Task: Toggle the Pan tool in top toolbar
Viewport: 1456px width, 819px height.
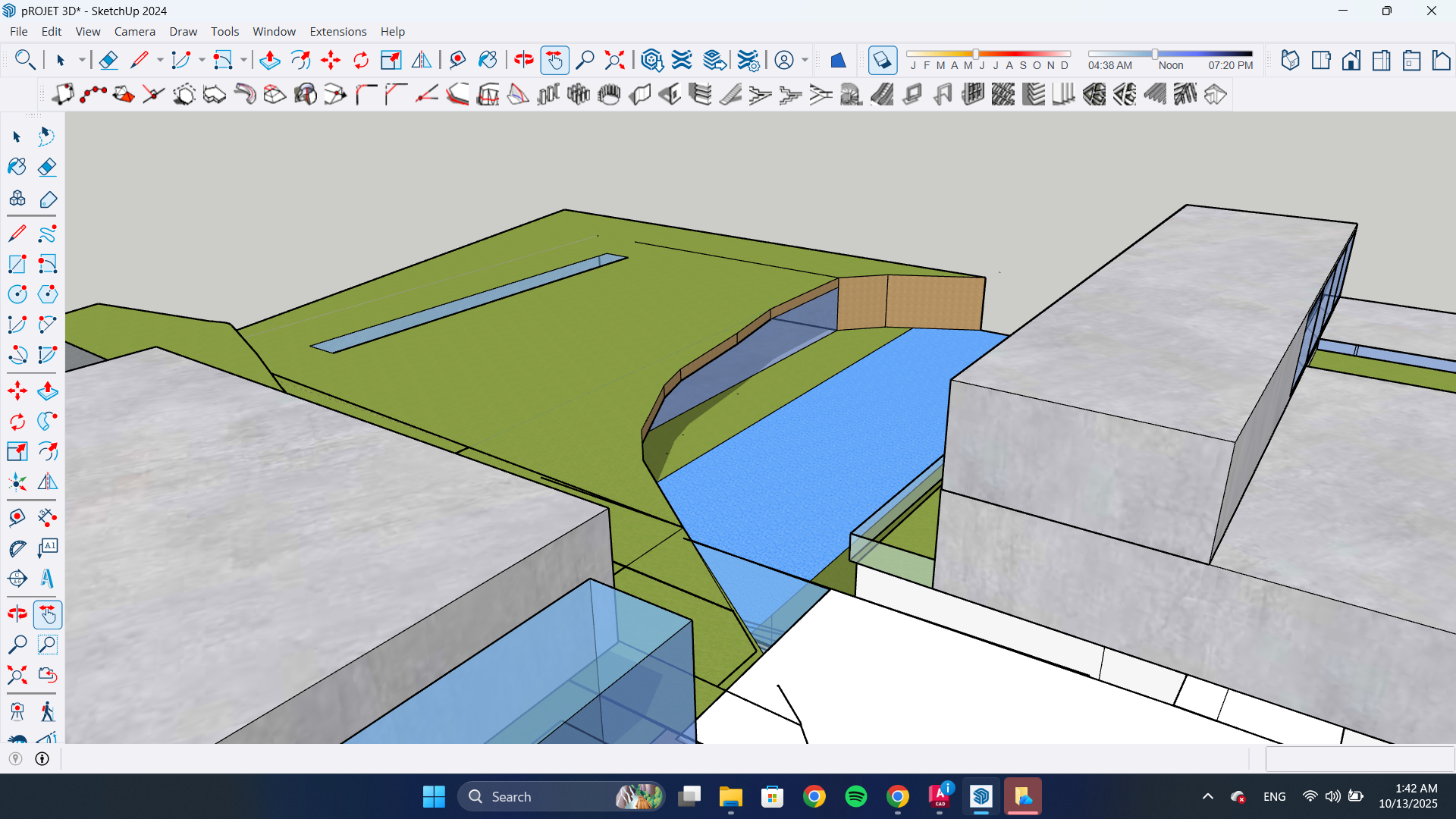Action: [554, 60]
